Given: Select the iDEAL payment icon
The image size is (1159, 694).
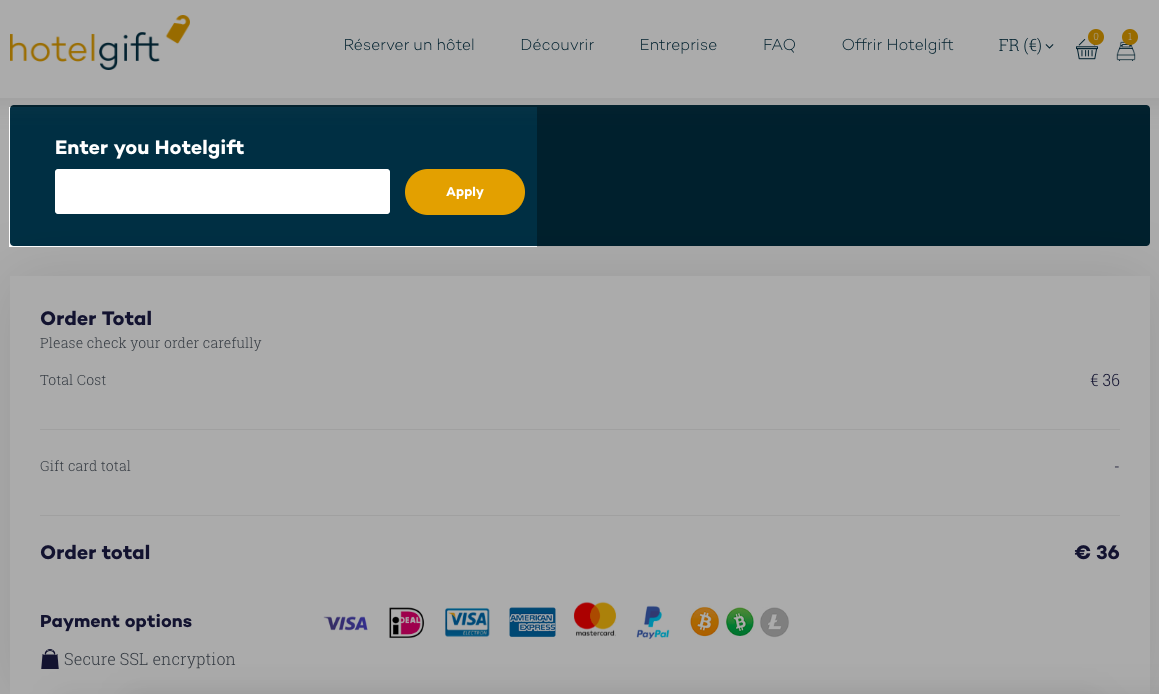Looking at the screenshot, I should (407, 622).
